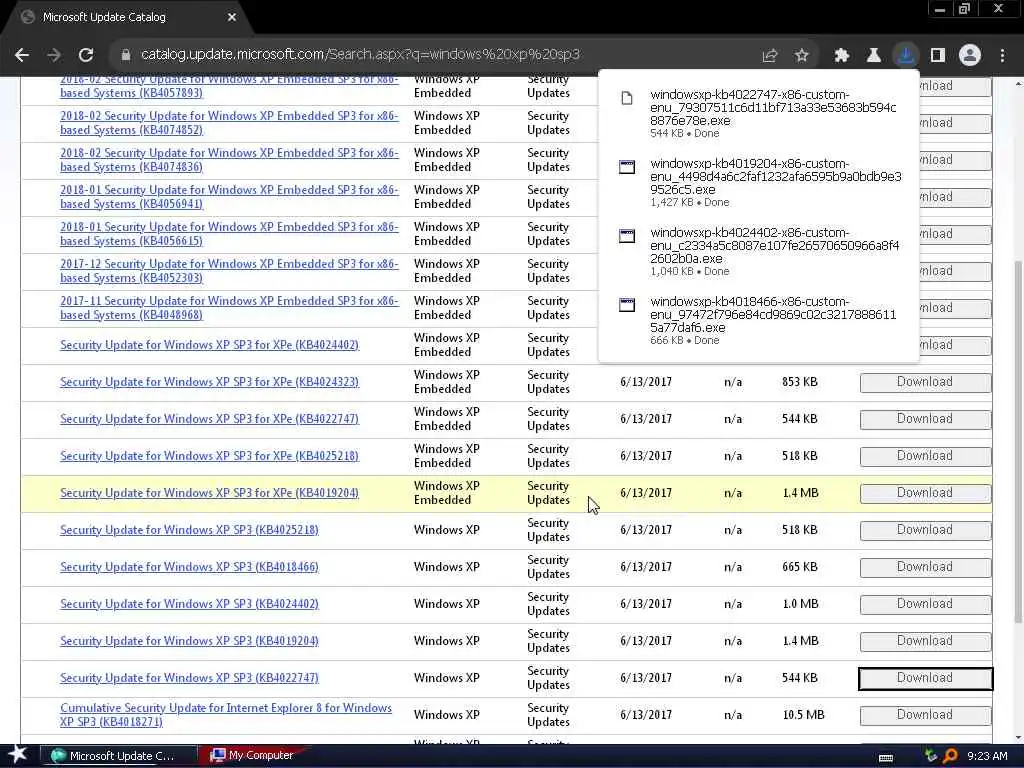Share this page using share icon
The width and height of the screenshot is (1024, 768).
(x=770, y=56)
